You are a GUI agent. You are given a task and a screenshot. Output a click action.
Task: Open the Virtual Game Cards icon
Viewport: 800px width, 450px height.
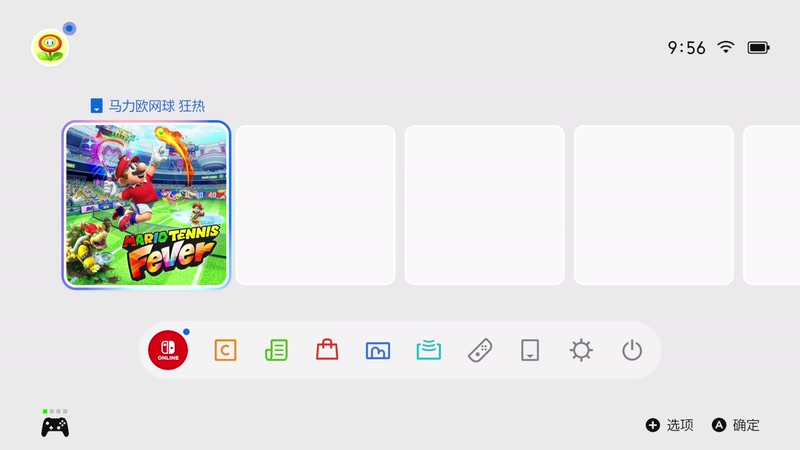pyautogui.click(x=530, y=351)
